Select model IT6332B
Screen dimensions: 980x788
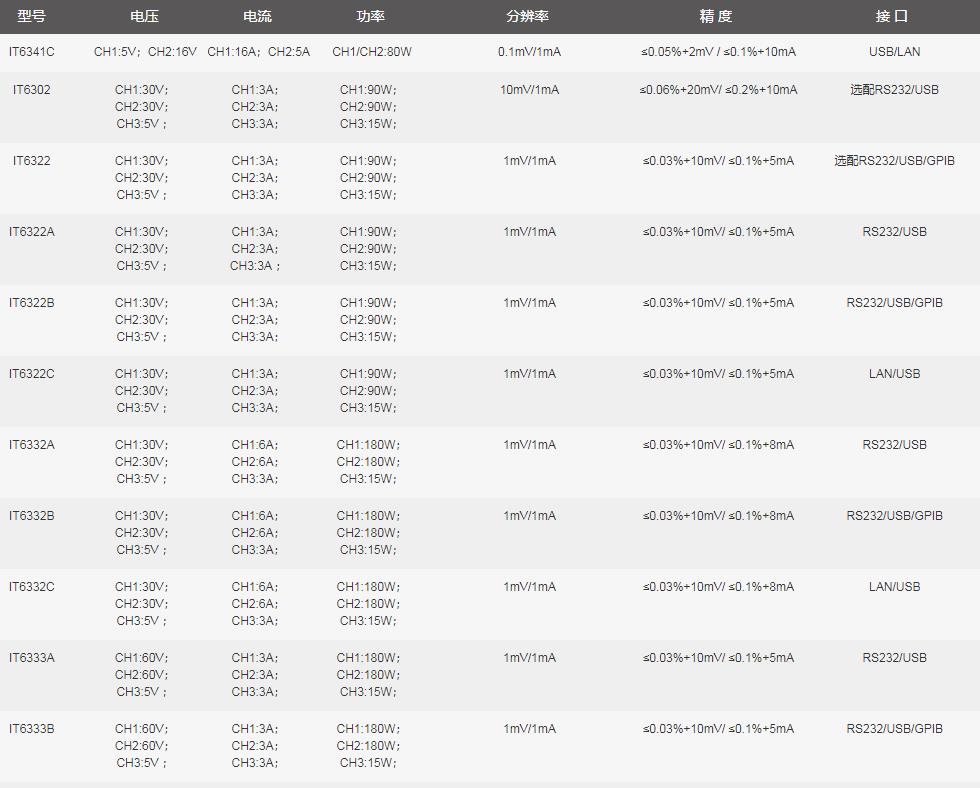[x=32, y=516]
